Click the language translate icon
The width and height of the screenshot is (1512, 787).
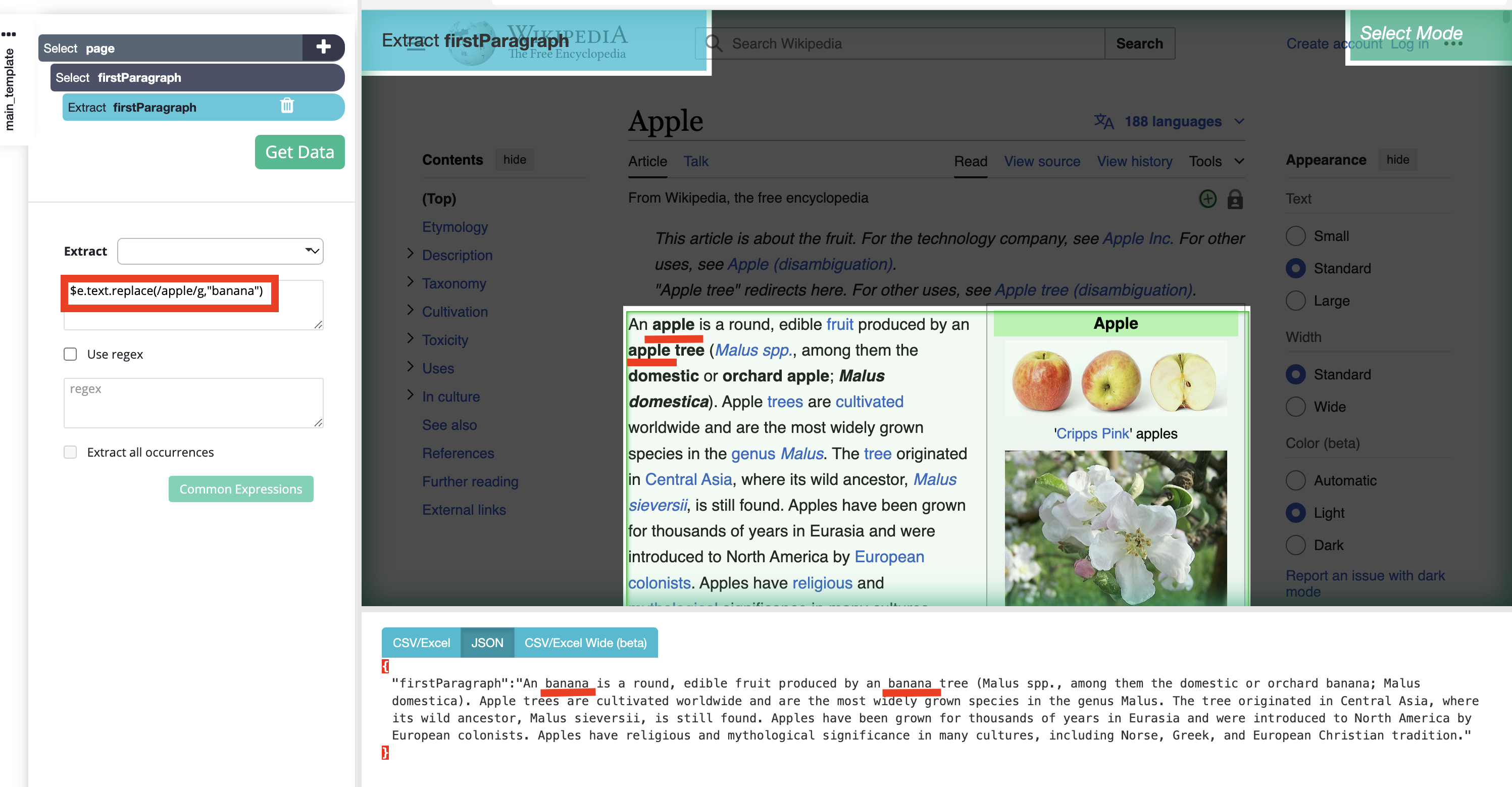click(x=1103, y=121)
